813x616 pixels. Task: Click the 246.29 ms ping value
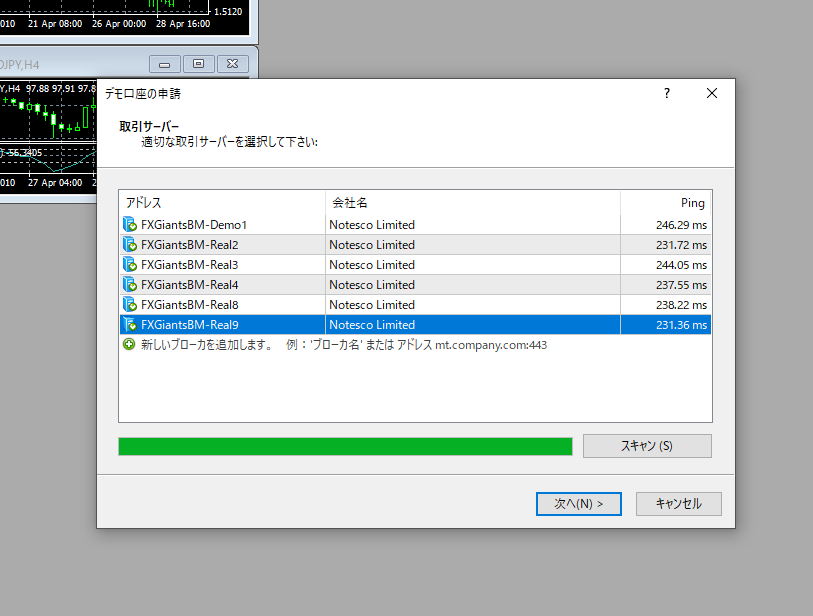(x=681, y=225)
